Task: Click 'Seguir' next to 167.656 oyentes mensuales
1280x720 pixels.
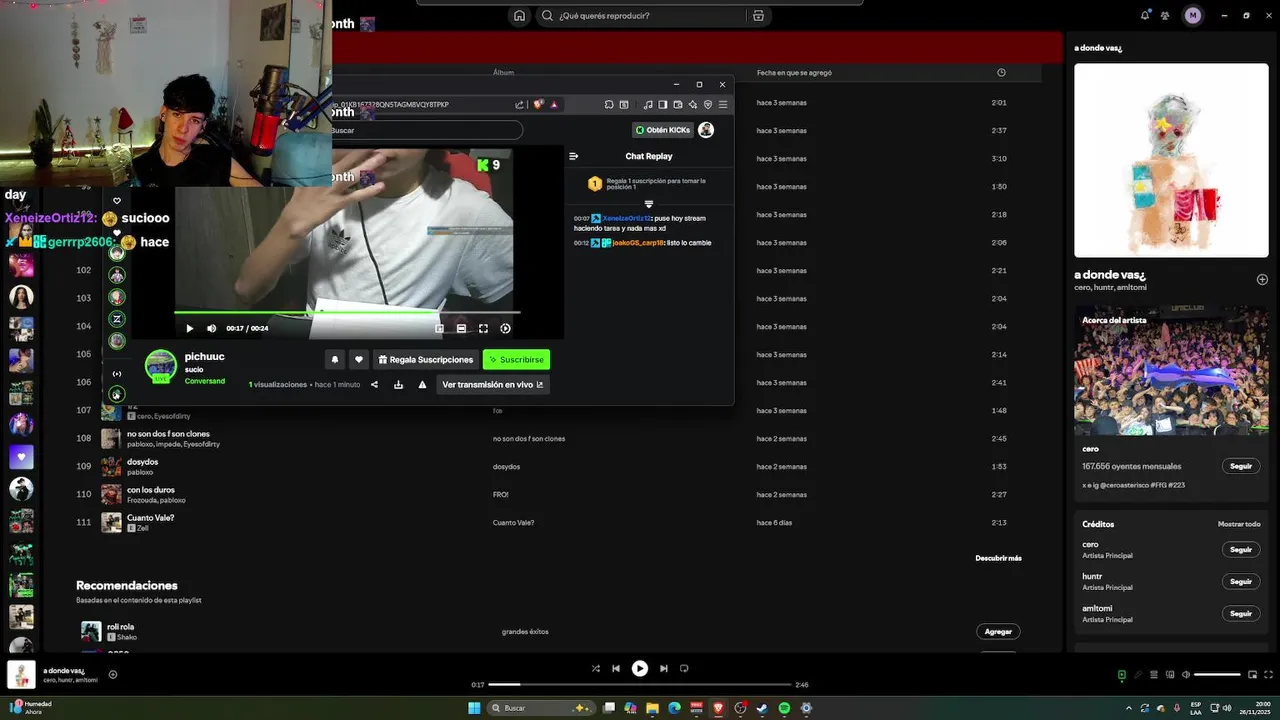Action: (1241, 466)
